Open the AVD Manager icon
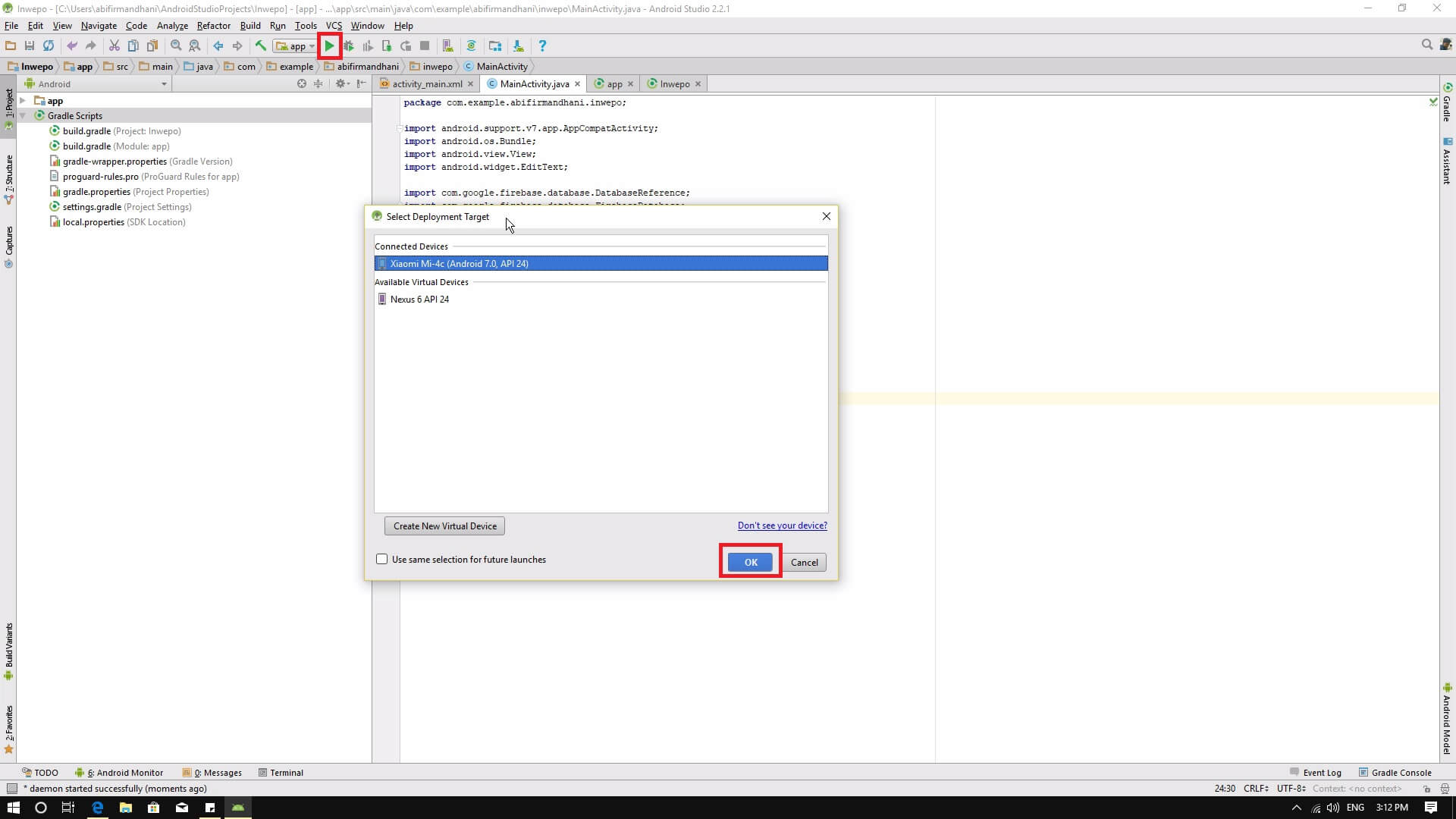The height and width of the screenshot is (819, 1456). click(447, 46)
